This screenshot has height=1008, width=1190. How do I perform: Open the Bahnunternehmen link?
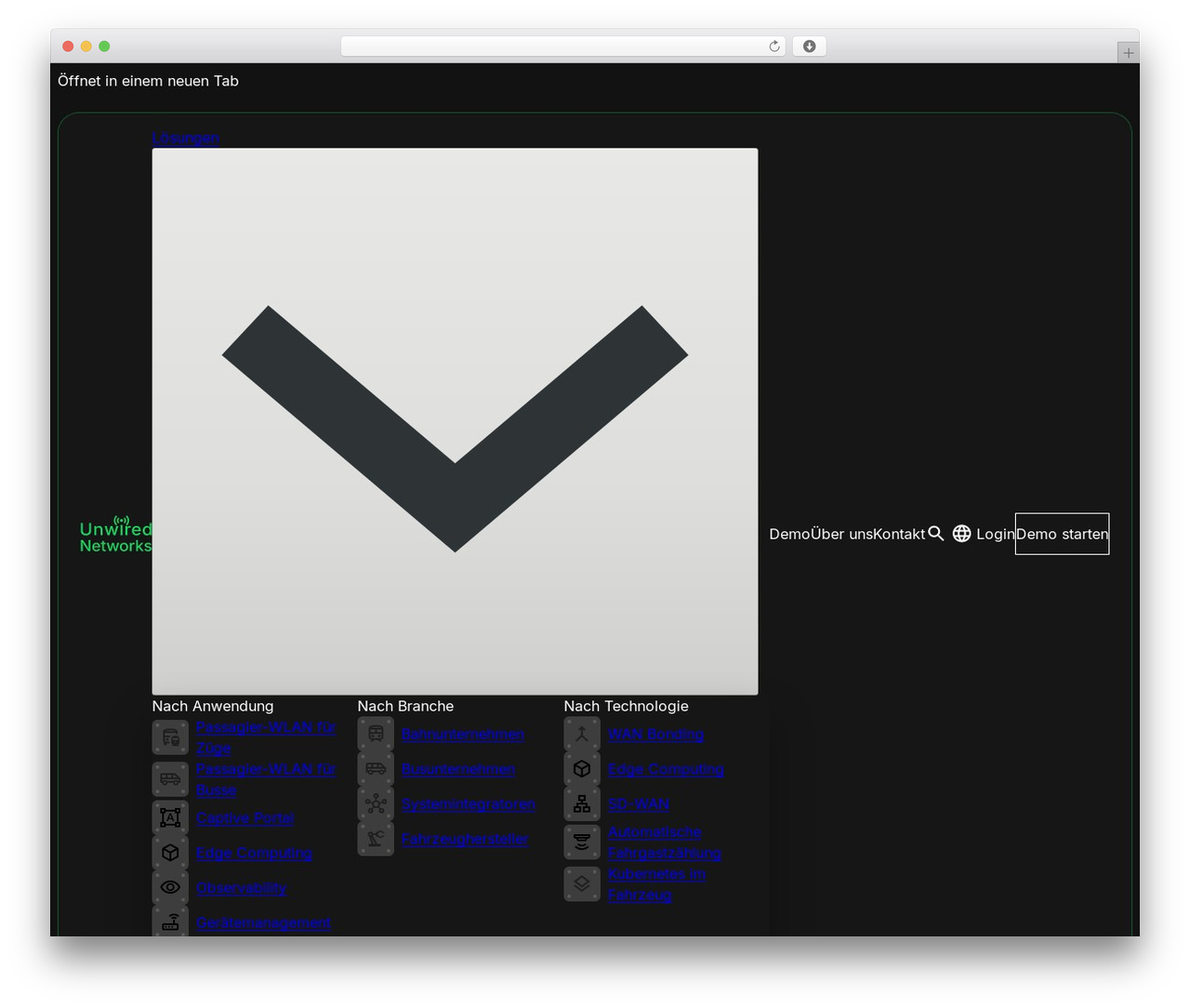click(x=463, y=735)
